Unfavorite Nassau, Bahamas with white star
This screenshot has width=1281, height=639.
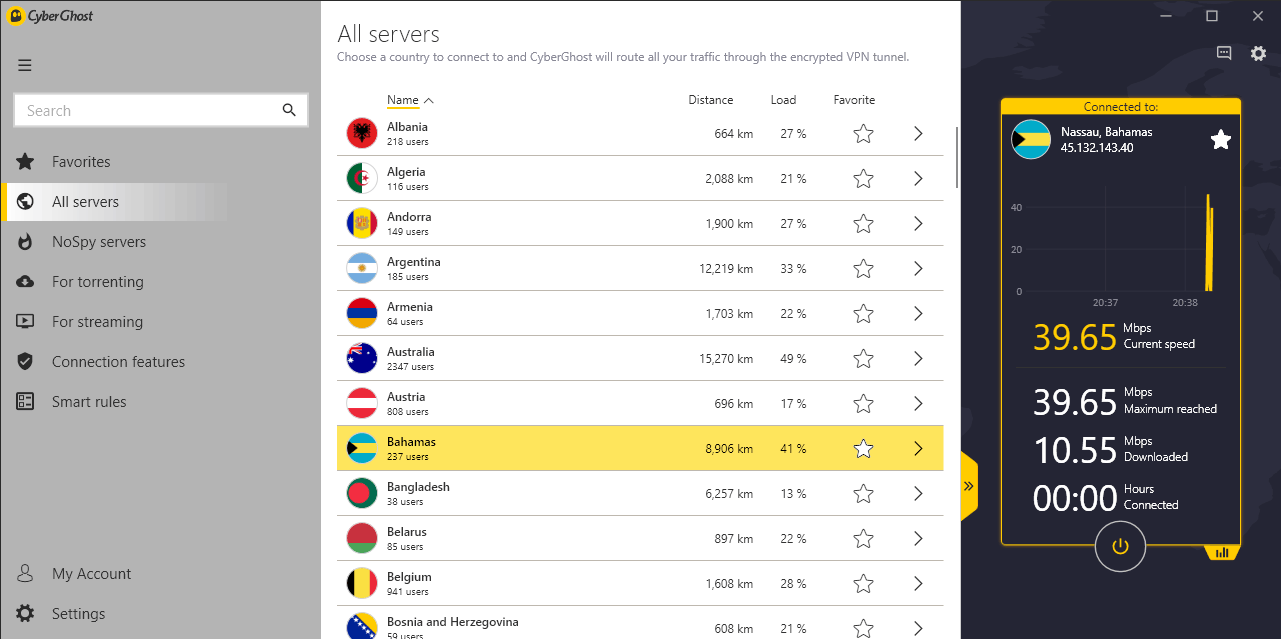pos(1221,140)
